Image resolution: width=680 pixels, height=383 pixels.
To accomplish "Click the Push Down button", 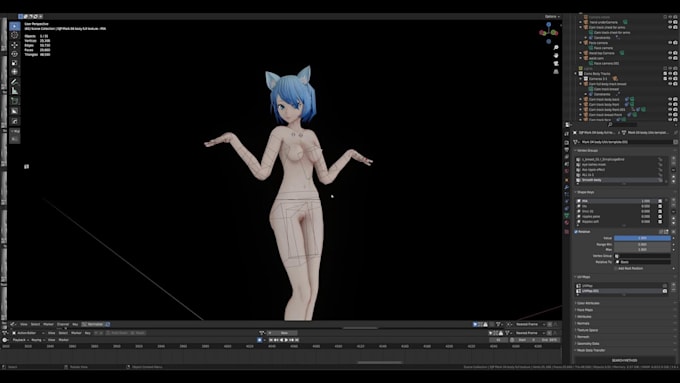I will [x=119, y=333].
